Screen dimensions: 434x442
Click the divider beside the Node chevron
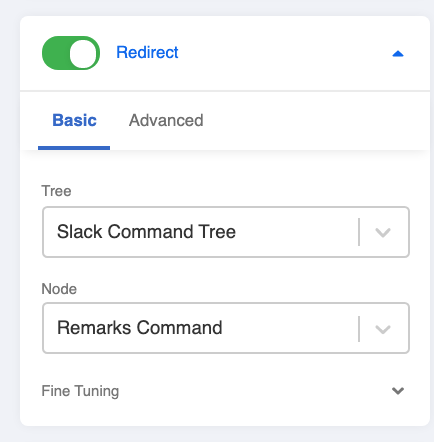(x=359, y=329)
